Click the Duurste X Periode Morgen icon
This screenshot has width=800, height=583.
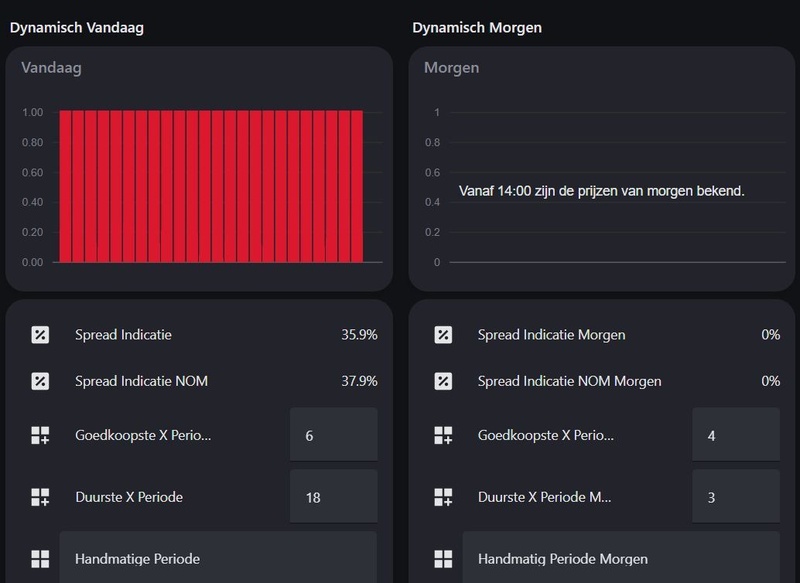443,497
